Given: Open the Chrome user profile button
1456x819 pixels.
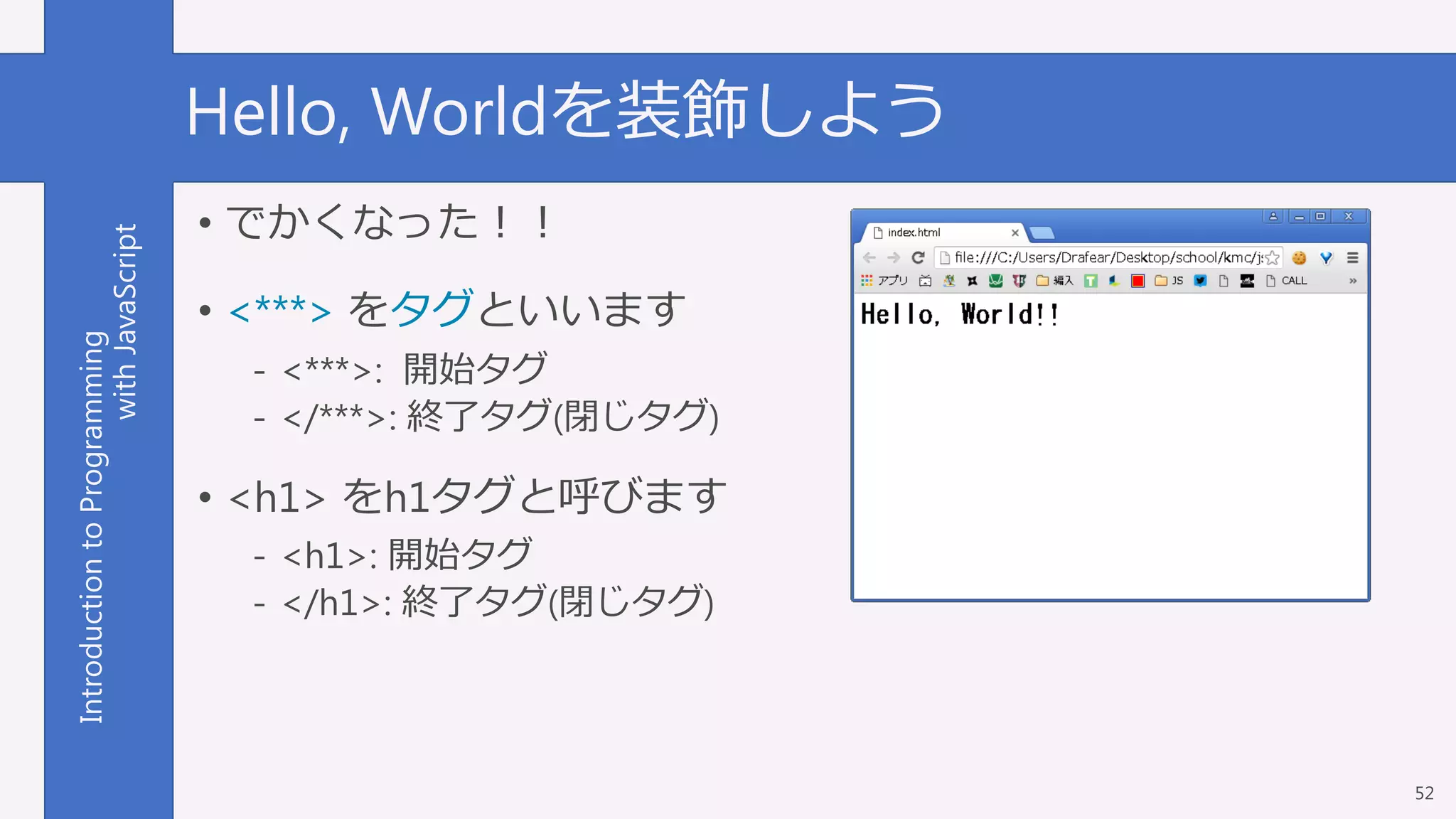Looking at the screenshot, I should [1273, 216].
